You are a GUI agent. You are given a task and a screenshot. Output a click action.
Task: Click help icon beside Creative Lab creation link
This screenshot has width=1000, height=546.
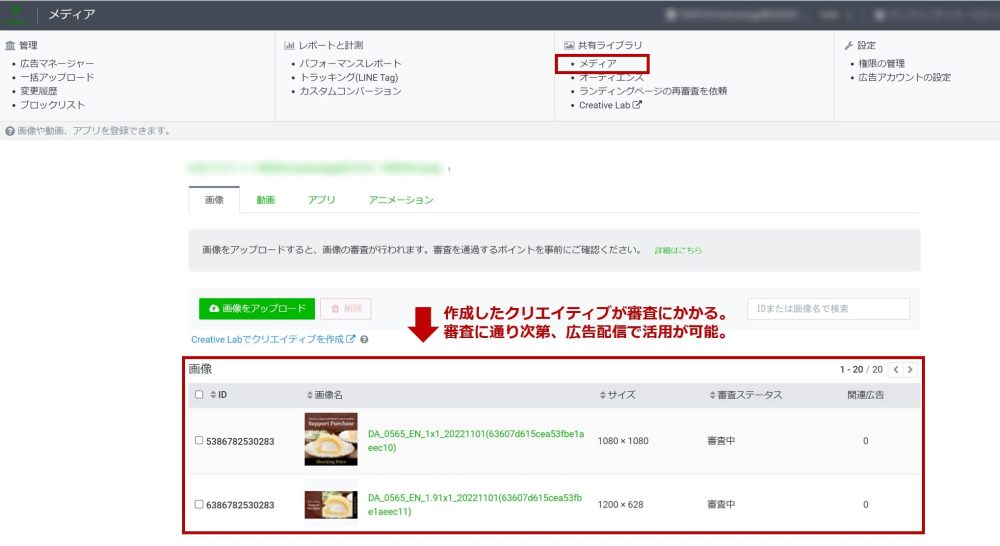[364, 339]
